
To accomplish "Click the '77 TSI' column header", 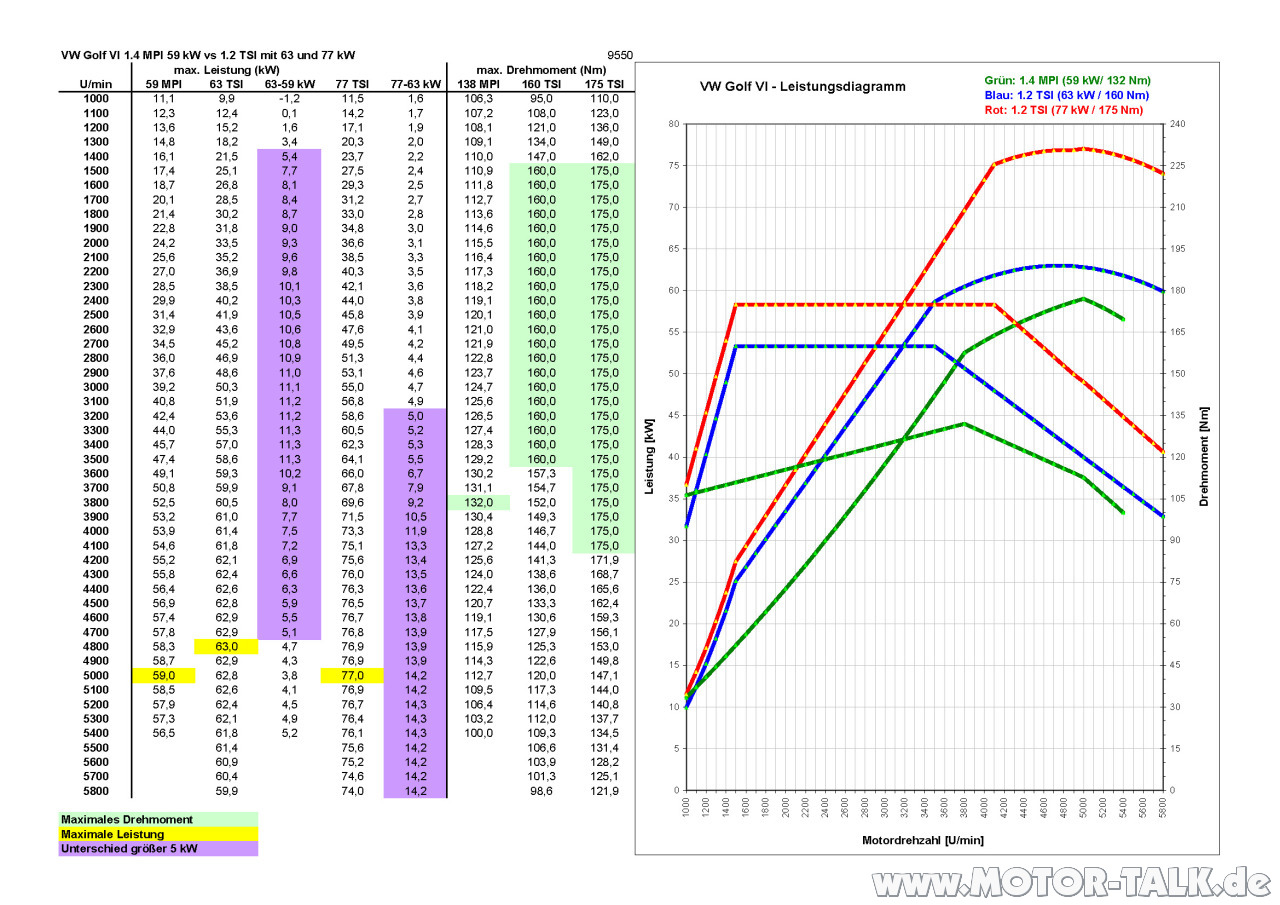I will click(x=353, y=84).
